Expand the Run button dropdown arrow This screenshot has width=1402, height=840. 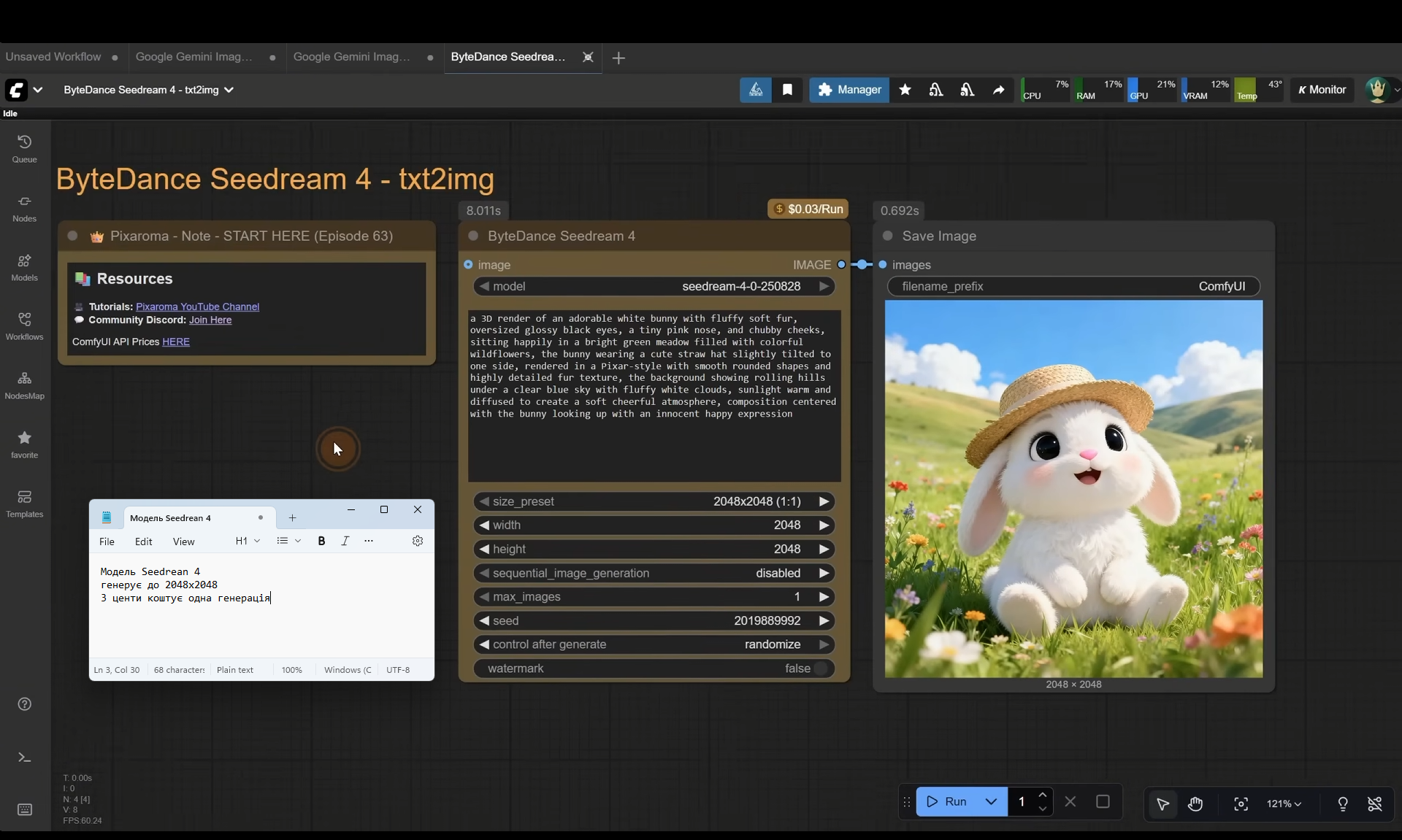click(x=991, y=801)
